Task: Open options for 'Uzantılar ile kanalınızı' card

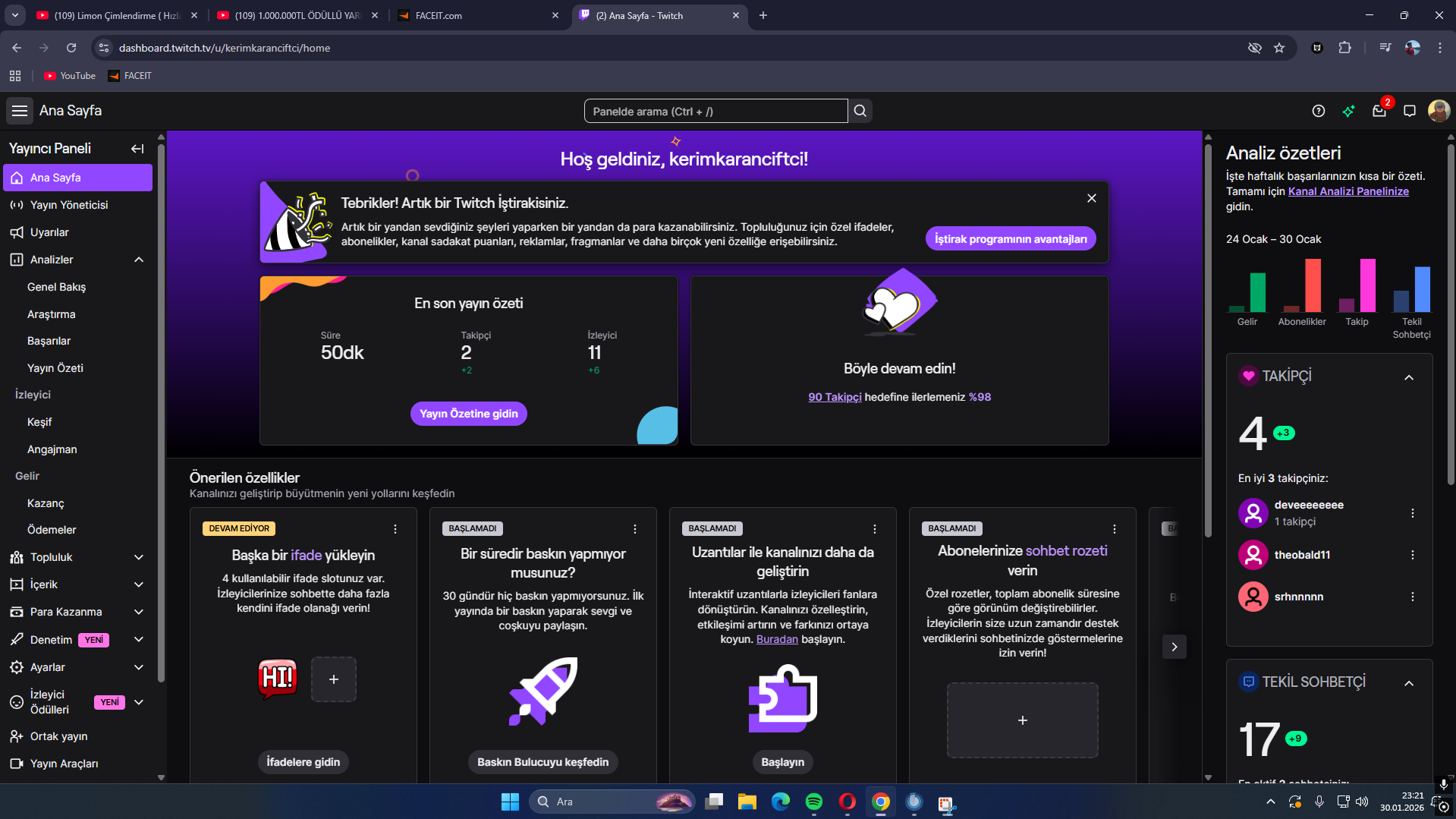Action: [875, 529]
